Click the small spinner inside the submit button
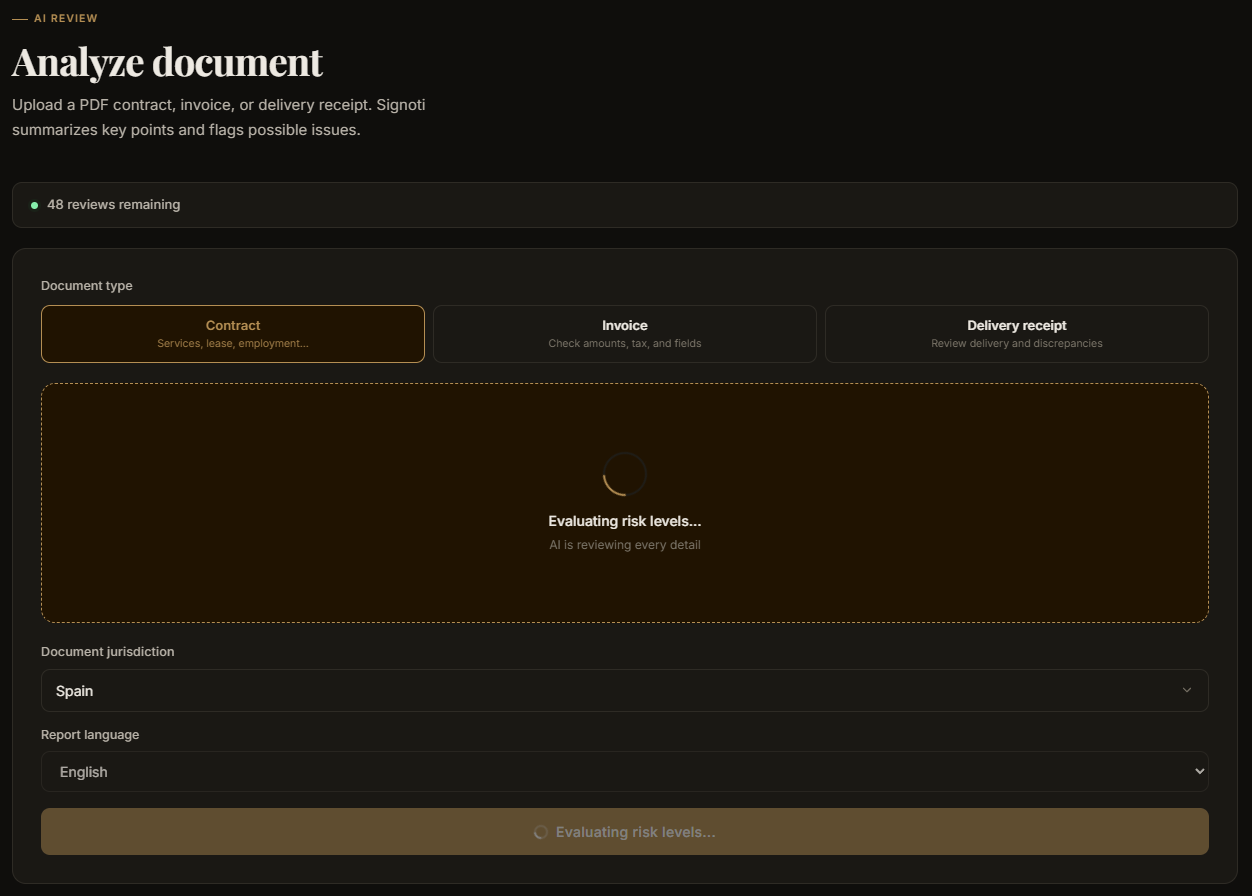 pos(541,832)
